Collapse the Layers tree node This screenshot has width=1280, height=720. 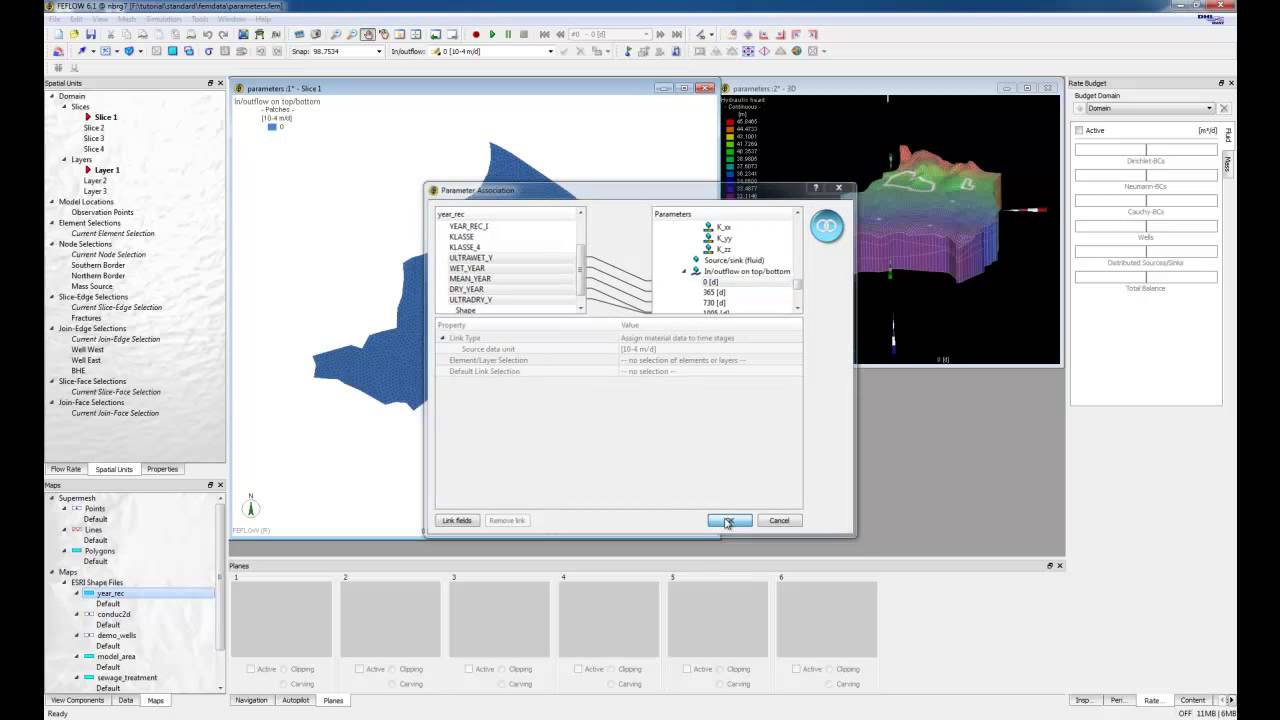(65, 160)
